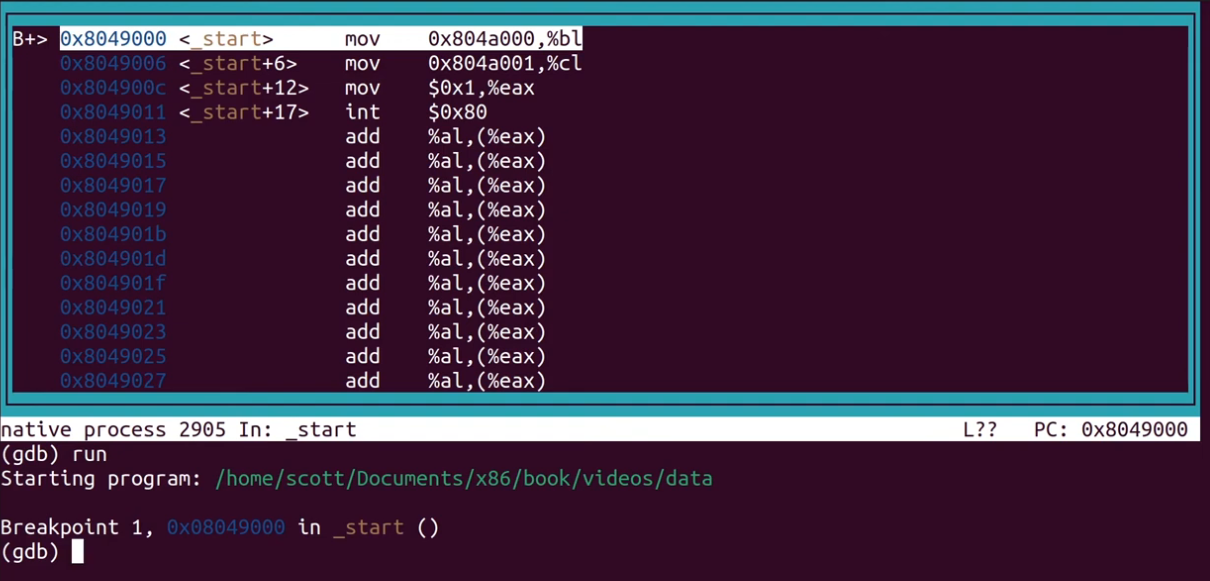
Task: Click the int instruction mnemonic
Action: [x=362, y=112]
